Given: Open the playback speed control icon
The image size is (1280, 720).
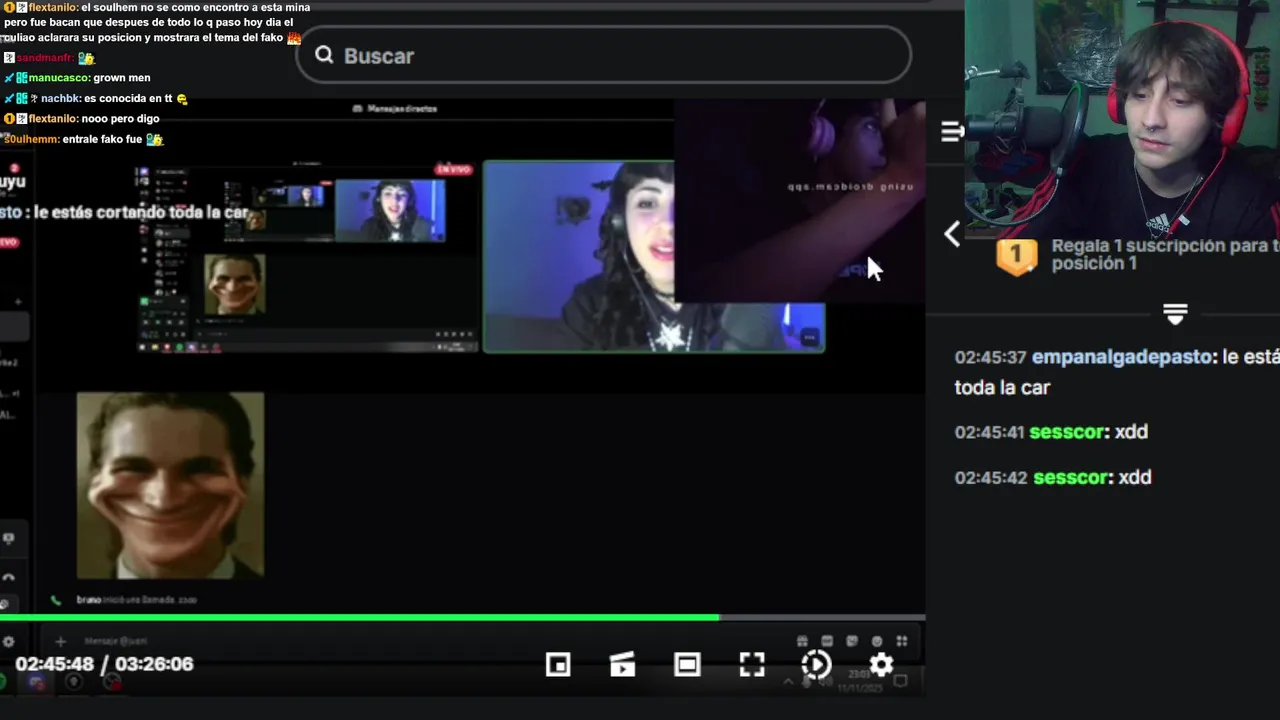Looking at the screenshot, I should pyautogui.click(x=816, y=664).
